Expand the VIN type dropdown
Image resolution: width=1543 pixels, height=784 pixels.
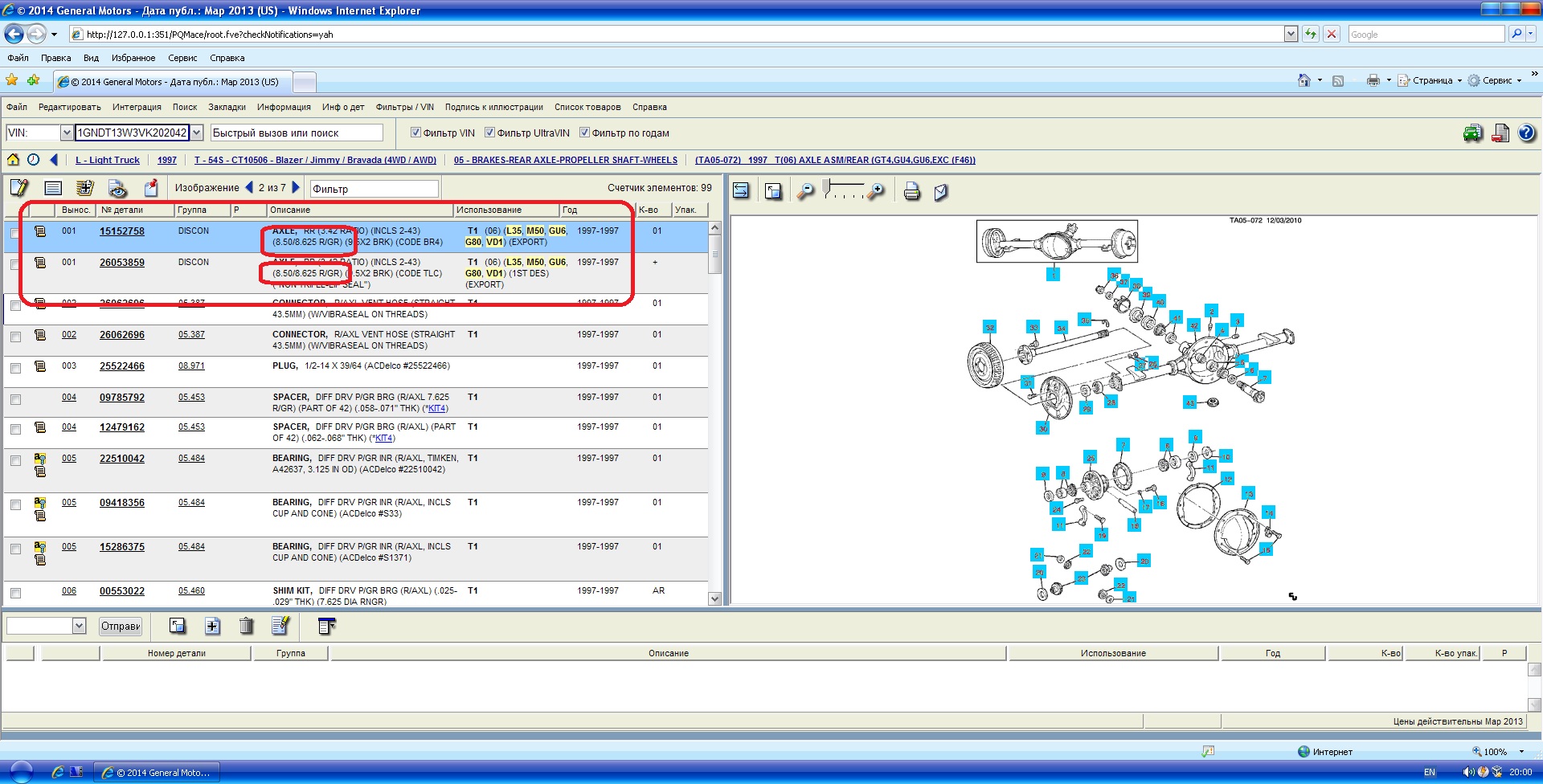[67, 133]
